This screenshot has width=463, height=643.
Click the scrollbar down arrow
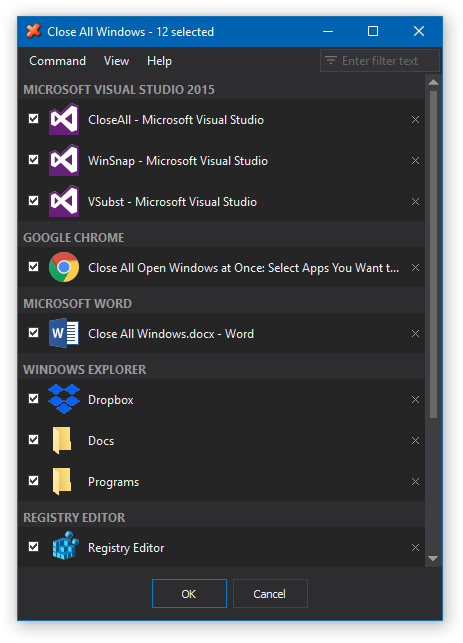pyautogui.click(x=433, y=559)
